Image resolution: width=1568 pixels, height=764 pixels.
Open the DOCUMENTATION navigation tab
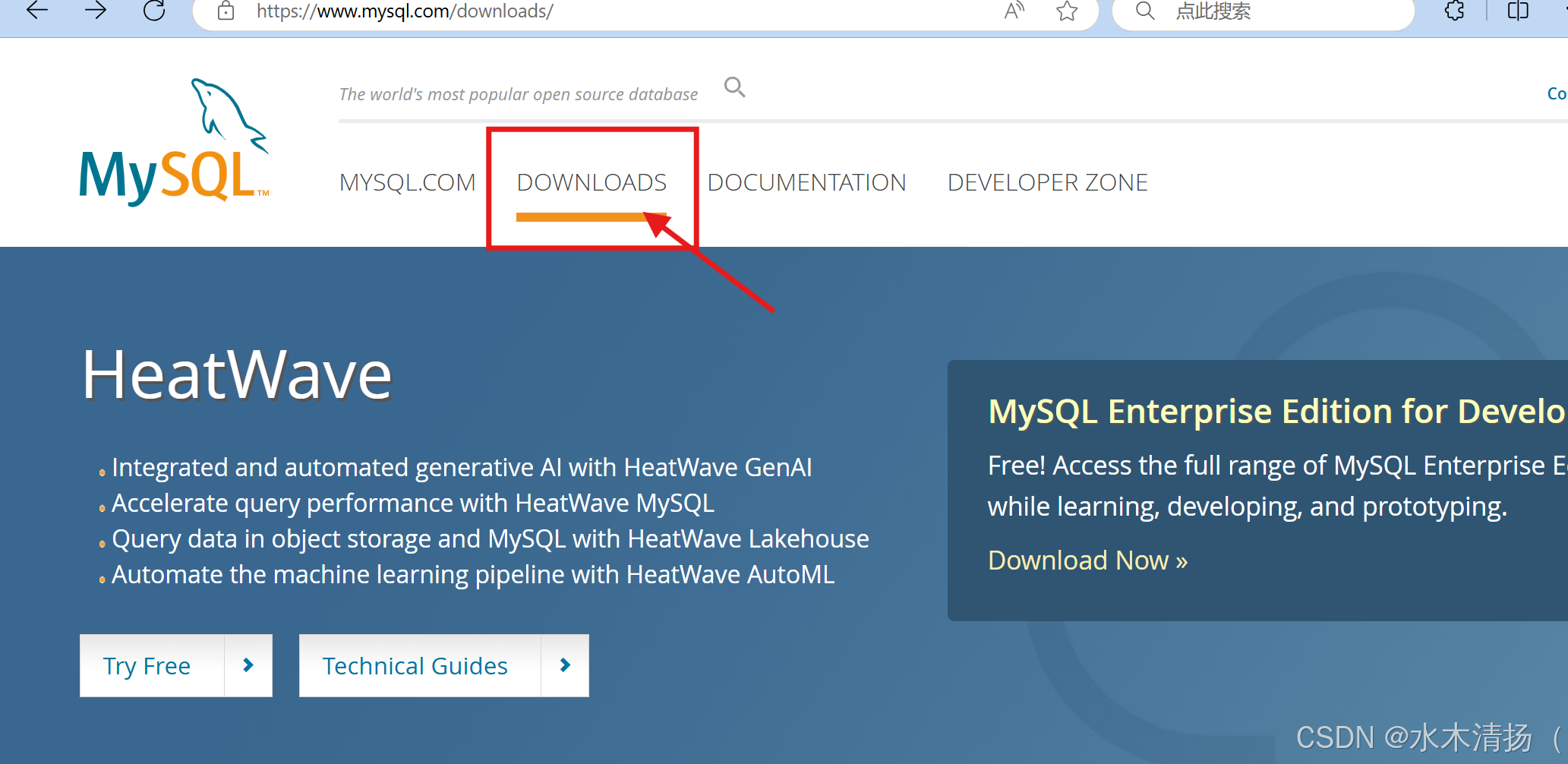click(x=806, y=182)
